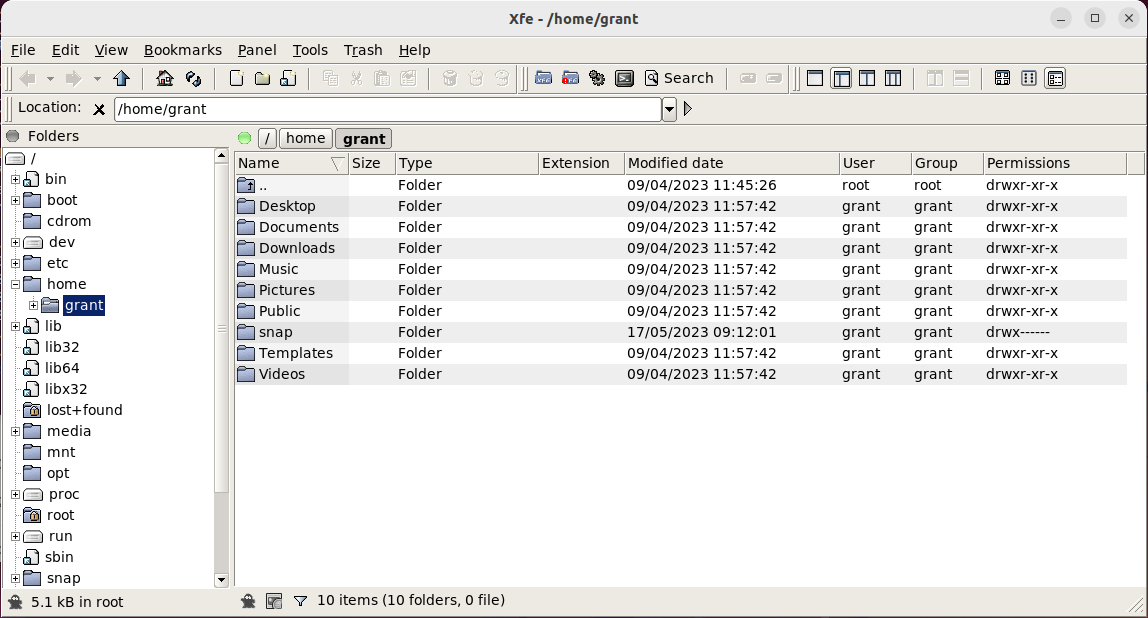Switch to big icons view mode
The height and width of the screenshot is (618, 1148).
pyautogui.click(x=1002, y=78)
